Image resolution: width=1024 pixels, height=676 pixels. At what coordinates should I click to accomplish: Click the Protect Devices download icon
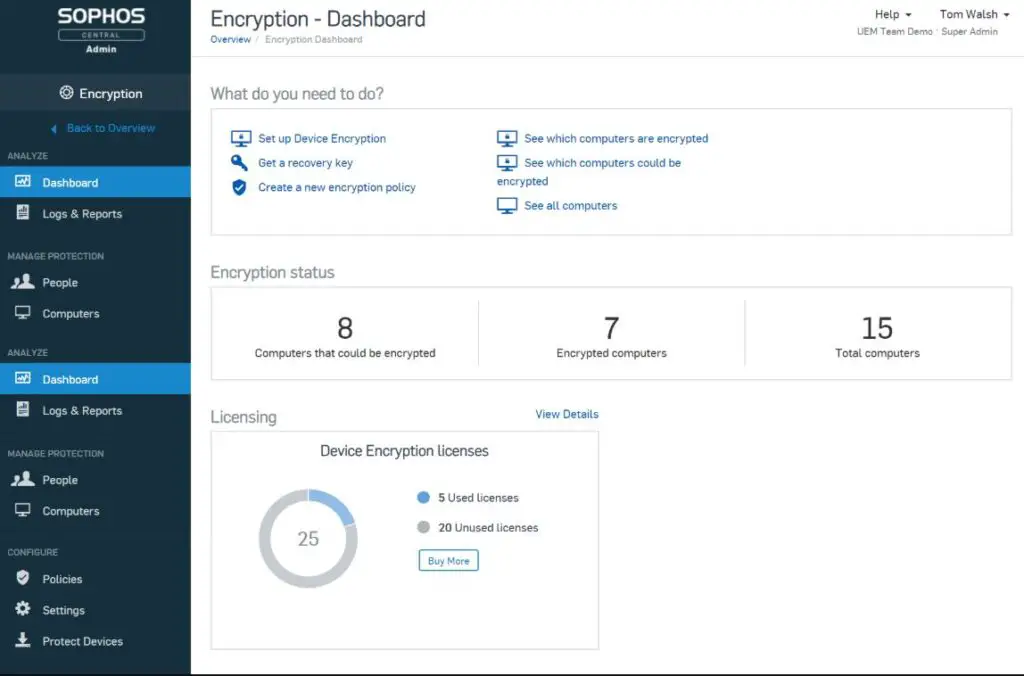pyautogui.click(x=22, y=641)
